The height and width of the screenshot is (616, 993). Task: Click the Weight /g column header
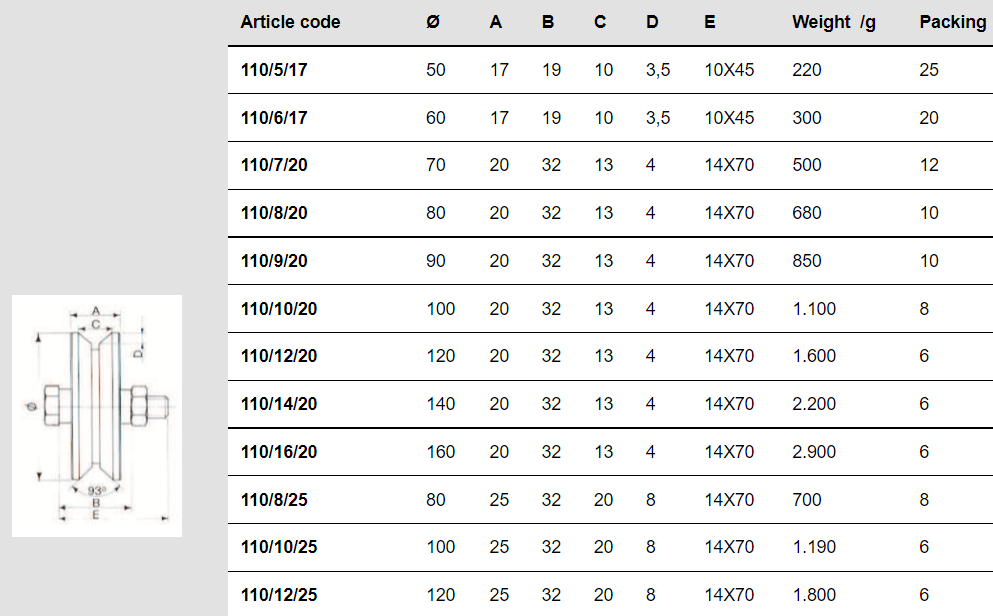(833, 23)
